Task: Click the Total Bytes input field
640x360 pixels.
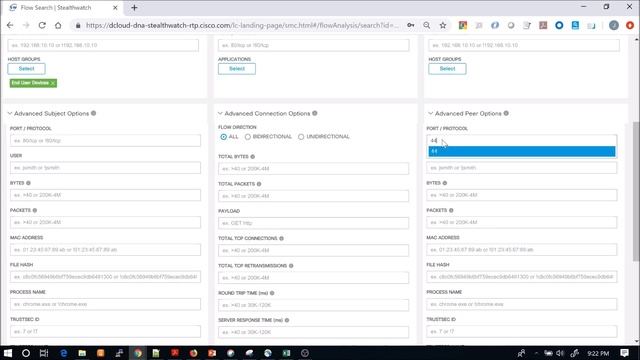Action: pos(313,169)
